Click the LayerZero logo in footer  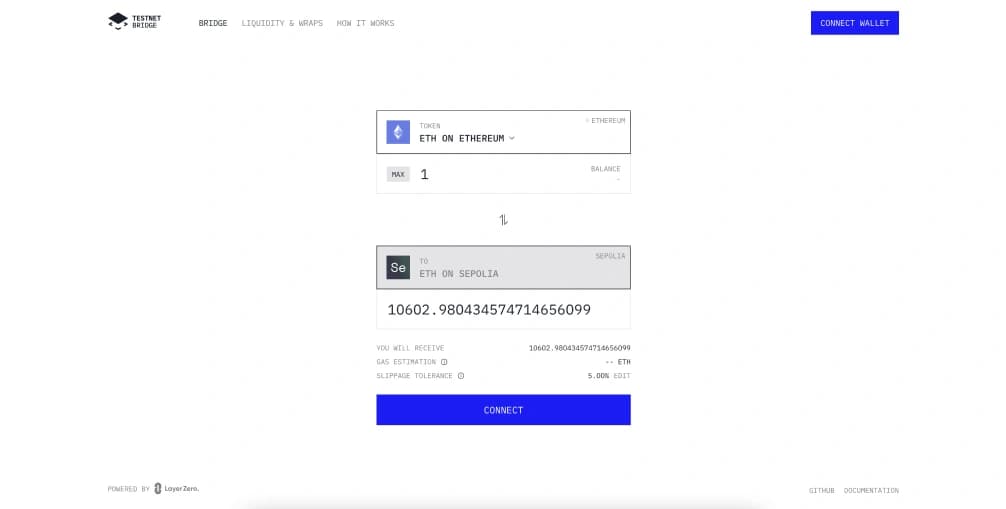176,488
